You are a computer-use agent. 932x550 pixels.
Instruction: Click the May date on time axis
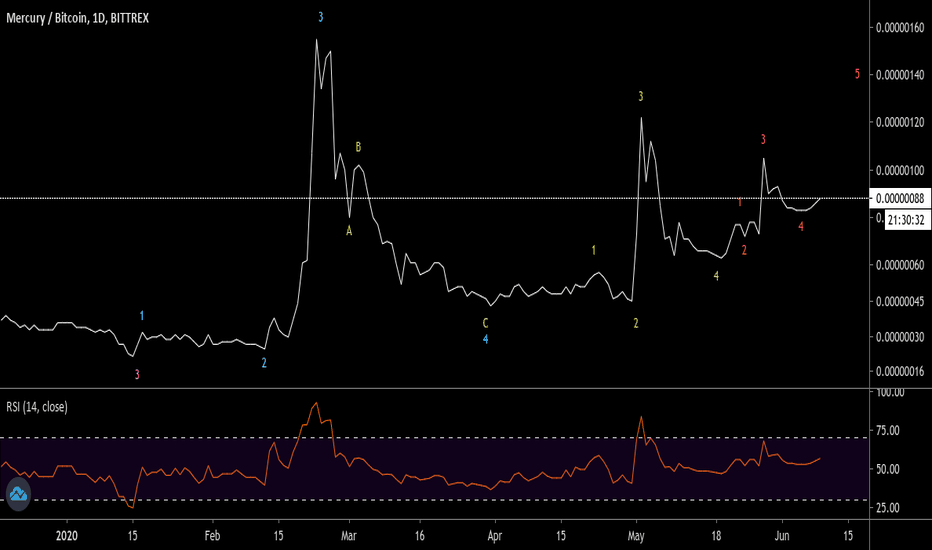tap(636, 536)
